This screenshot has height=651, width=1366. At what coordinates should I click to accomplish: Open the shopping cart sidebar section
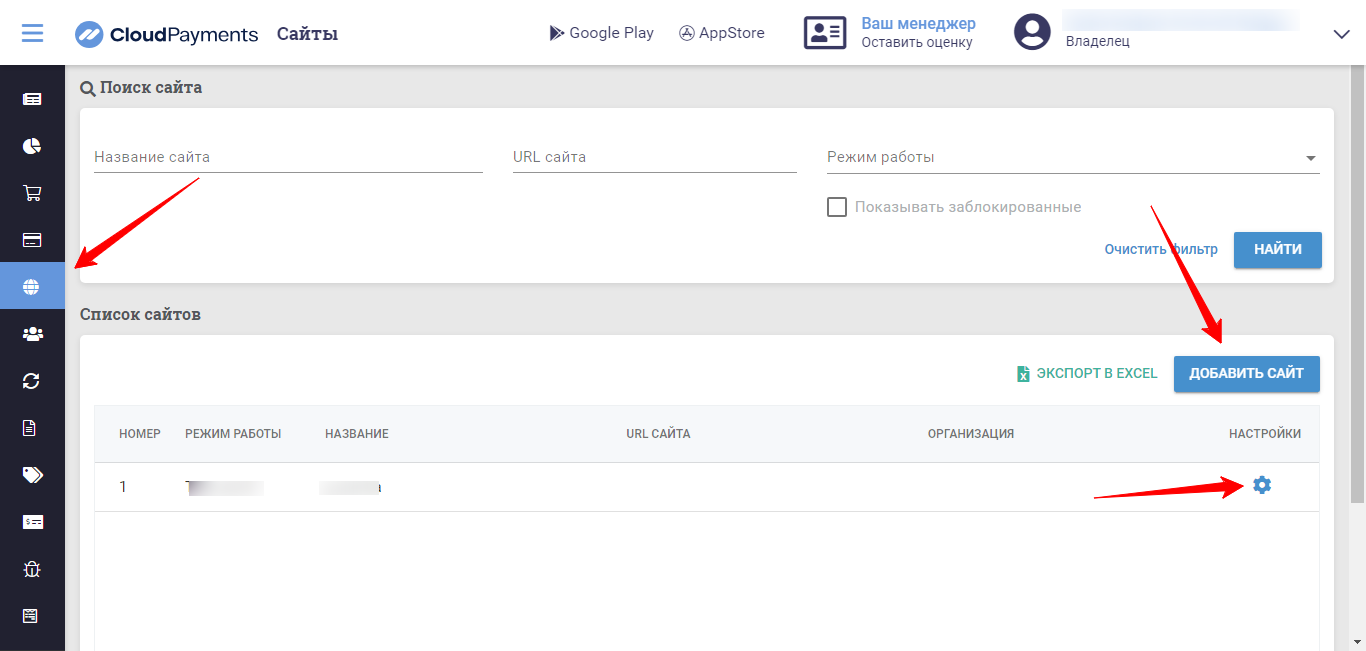click(x=32, y=193)
